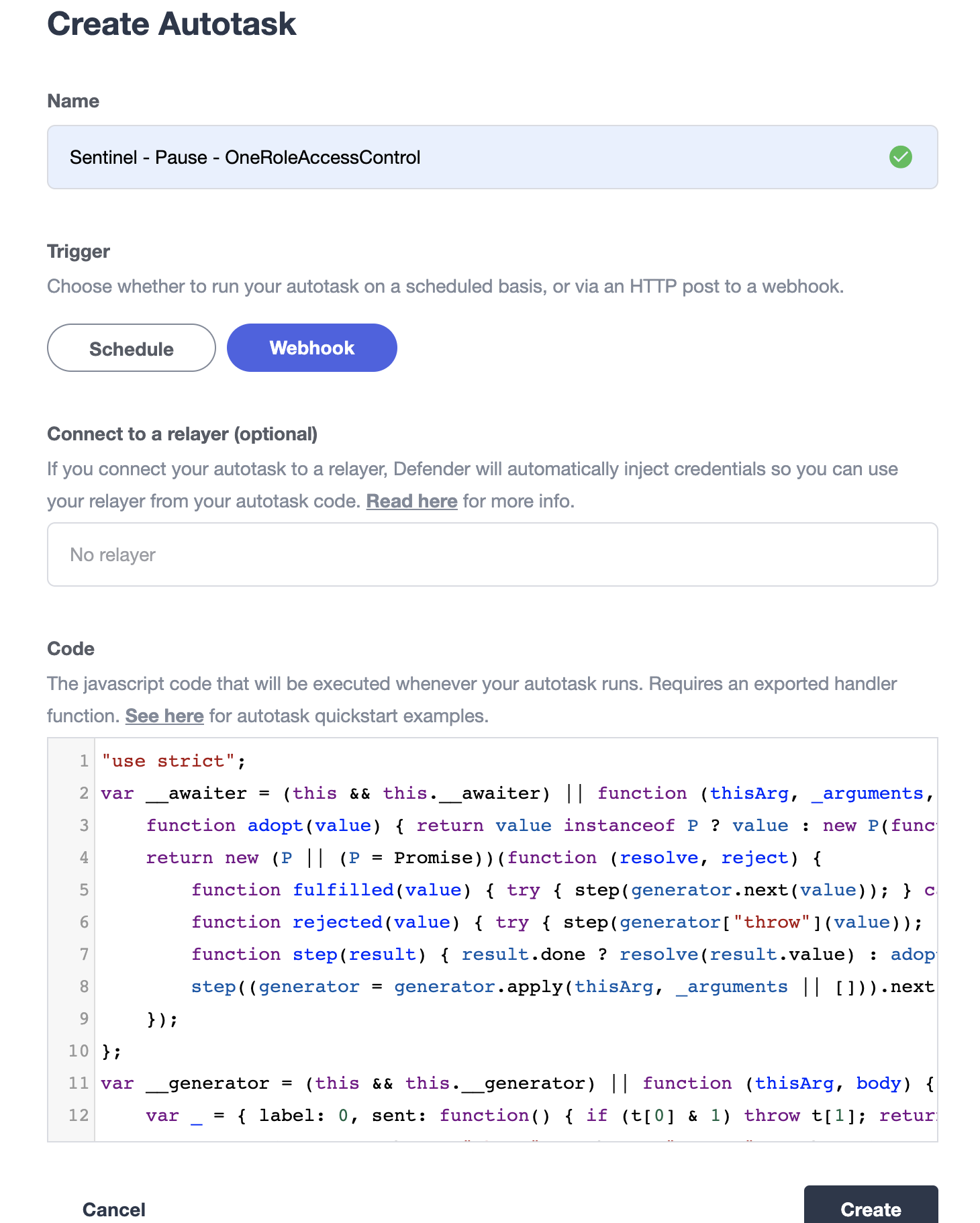Click the green validation checkmark icon
Viewport: 980px width, 1223px height.
900,157
